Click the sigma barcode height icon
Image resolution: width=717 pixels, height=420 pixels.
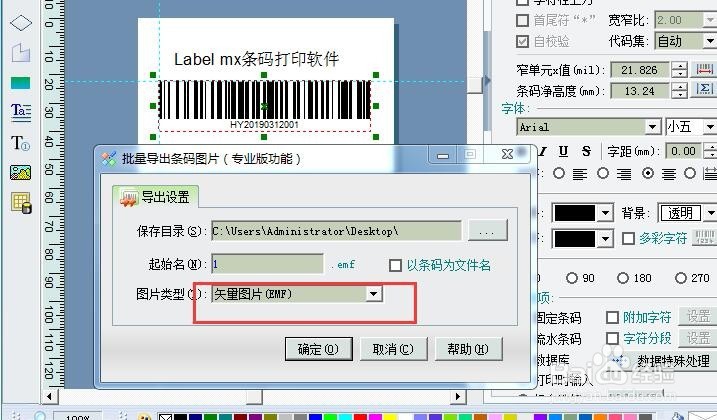704,89
